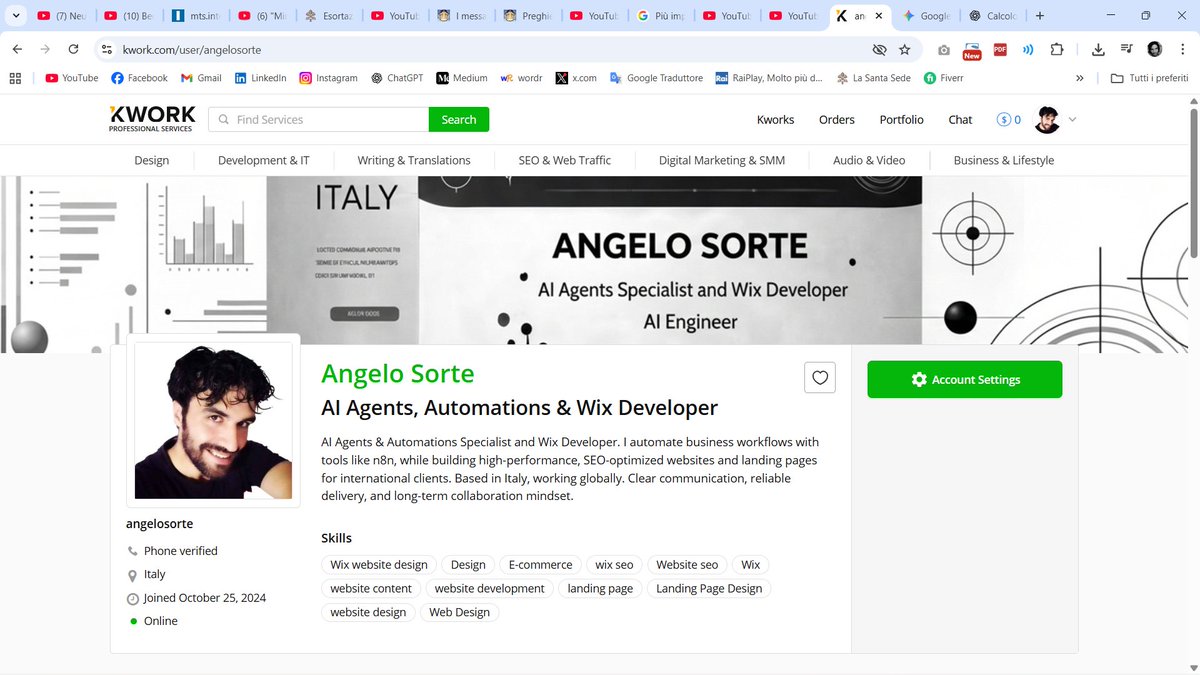Open SEO & Web Traffic category

[x=564, y=160]
